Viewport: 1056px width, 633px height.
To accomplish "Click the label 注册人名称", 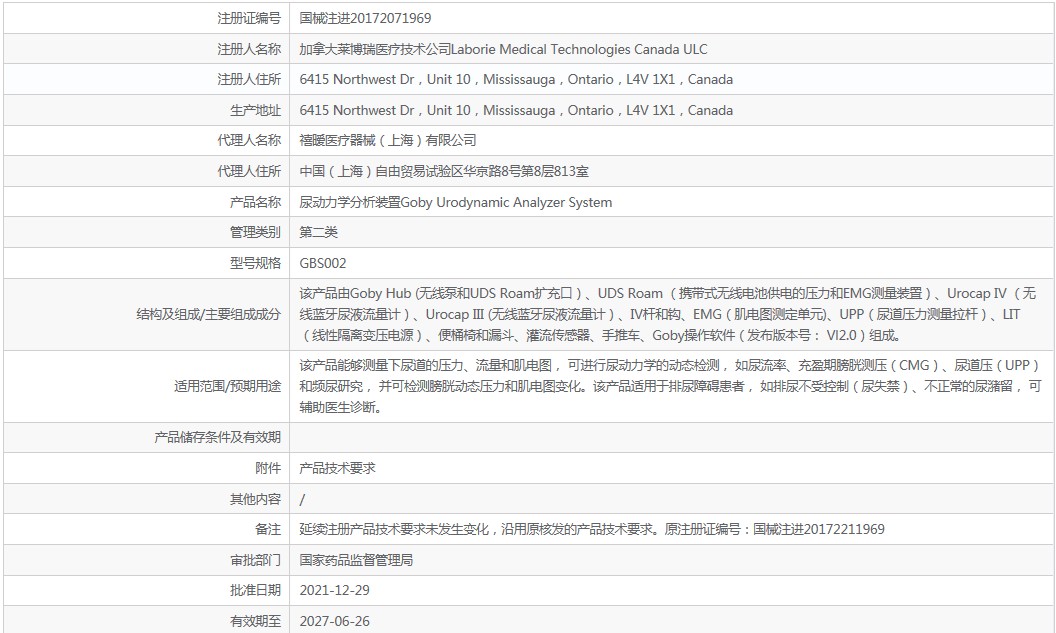I will pyautogui.click(x=249, y=49).
